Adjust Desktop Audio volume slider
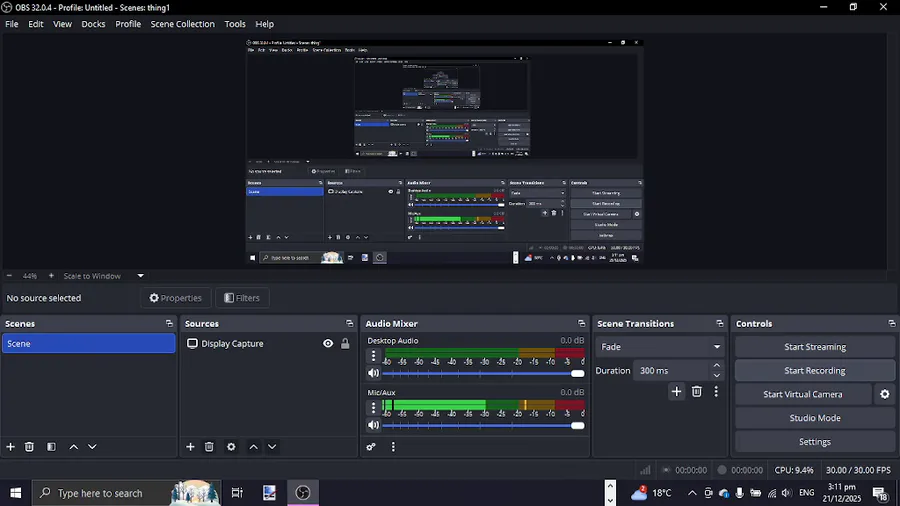 pyautogui.click(x=483, y=373)
